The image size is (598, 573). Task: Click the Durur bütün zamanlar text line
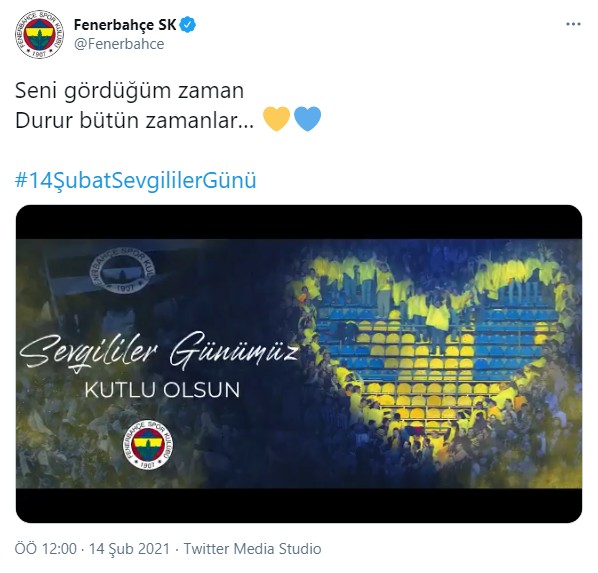(134, 121)
